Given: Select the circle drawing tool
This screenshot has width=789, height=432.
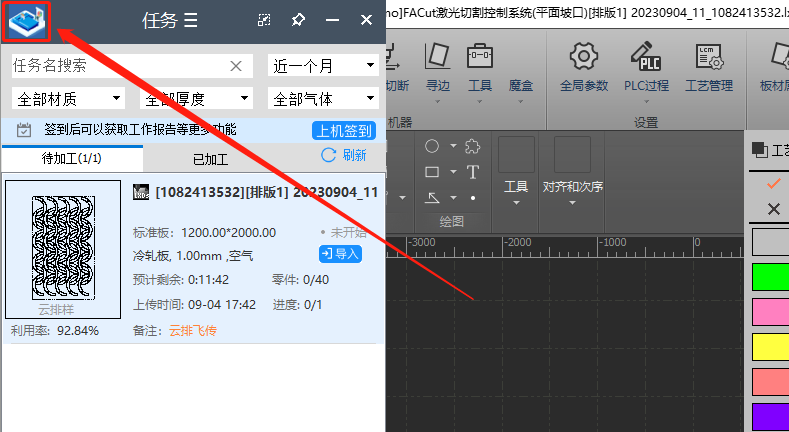Looking at the screenshot, I should (x=432, y=146).
